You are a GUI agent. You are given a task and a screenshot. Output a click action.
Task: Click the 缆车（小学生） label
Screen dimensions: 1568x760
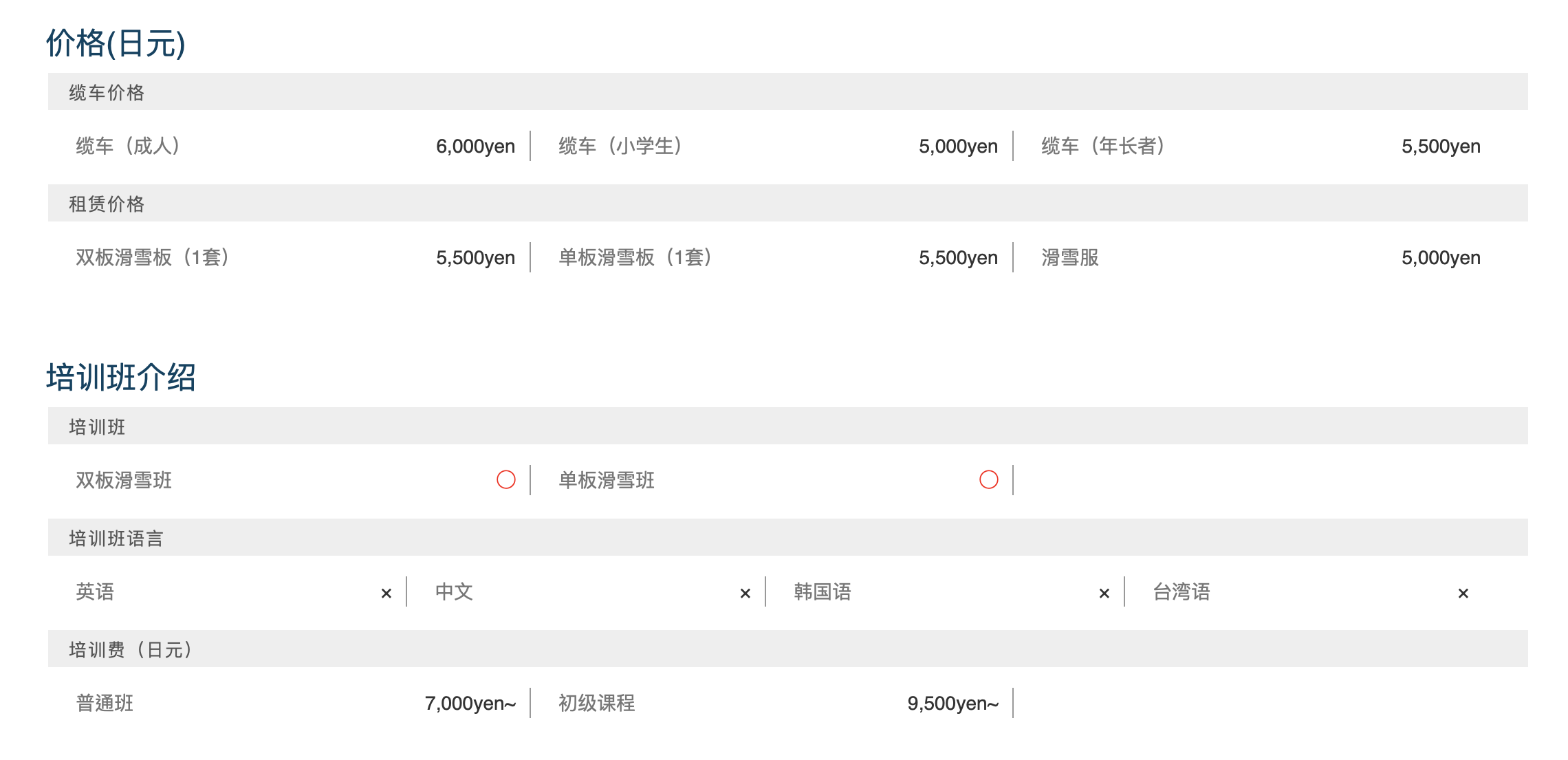(620, 146)
